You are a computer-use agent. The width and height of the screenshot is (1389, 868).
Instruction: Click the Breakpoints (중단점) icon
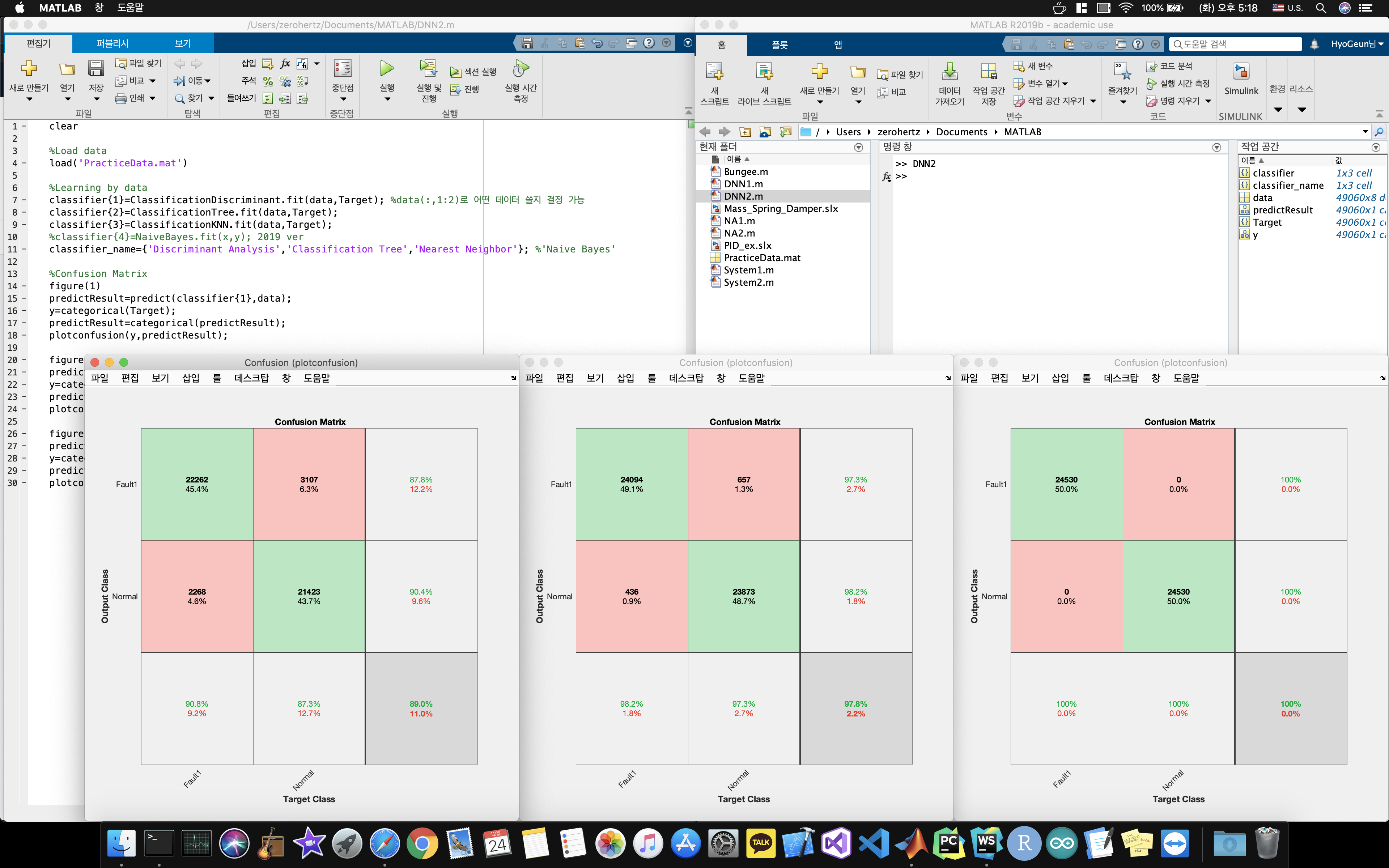coord(343,69)
